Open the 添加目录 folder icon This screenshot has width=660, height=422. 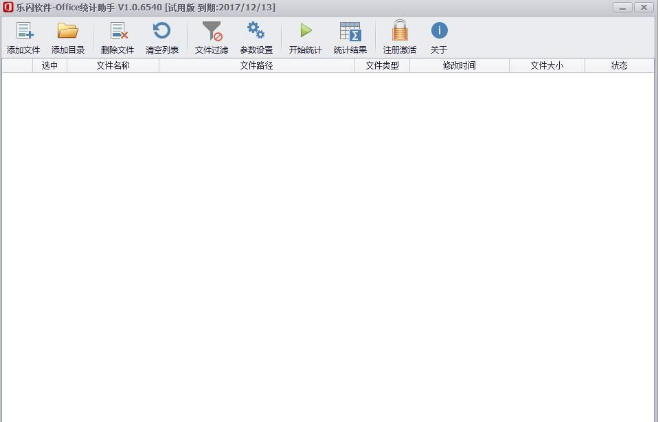[x=68, y=31]
